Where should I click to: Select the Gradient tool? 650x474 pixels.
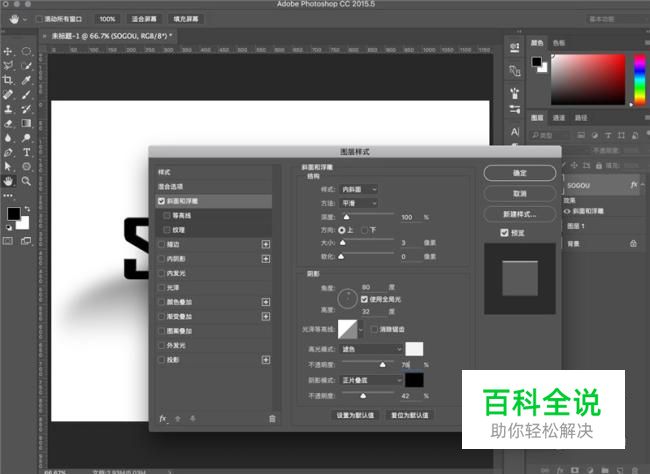click(26, 123)
